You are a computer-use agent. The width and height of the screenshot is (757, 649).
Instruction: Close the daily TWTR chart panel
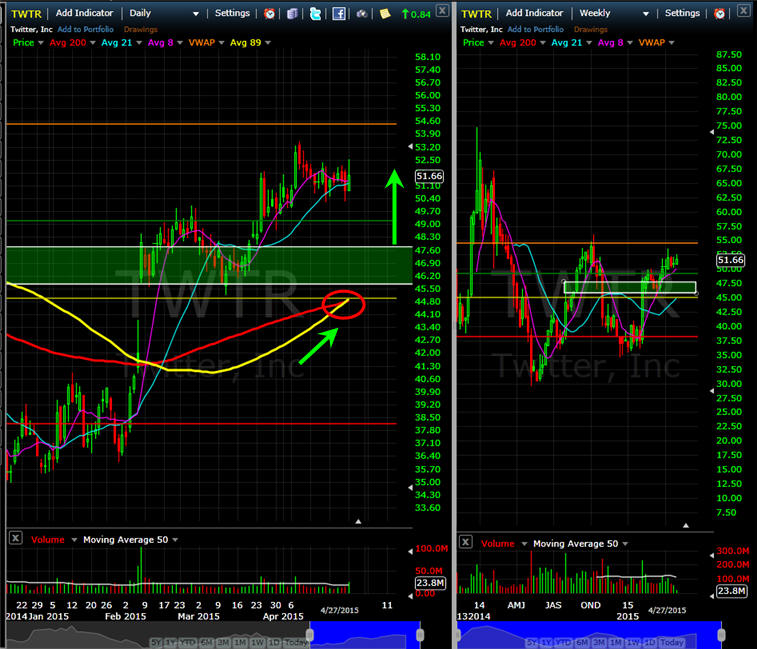[x=442, y=10]
